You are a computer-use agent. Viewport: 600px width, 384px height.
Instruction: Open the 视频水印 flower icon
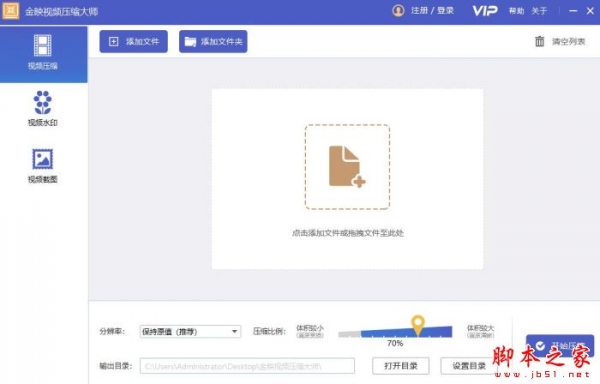click(42, 103)
